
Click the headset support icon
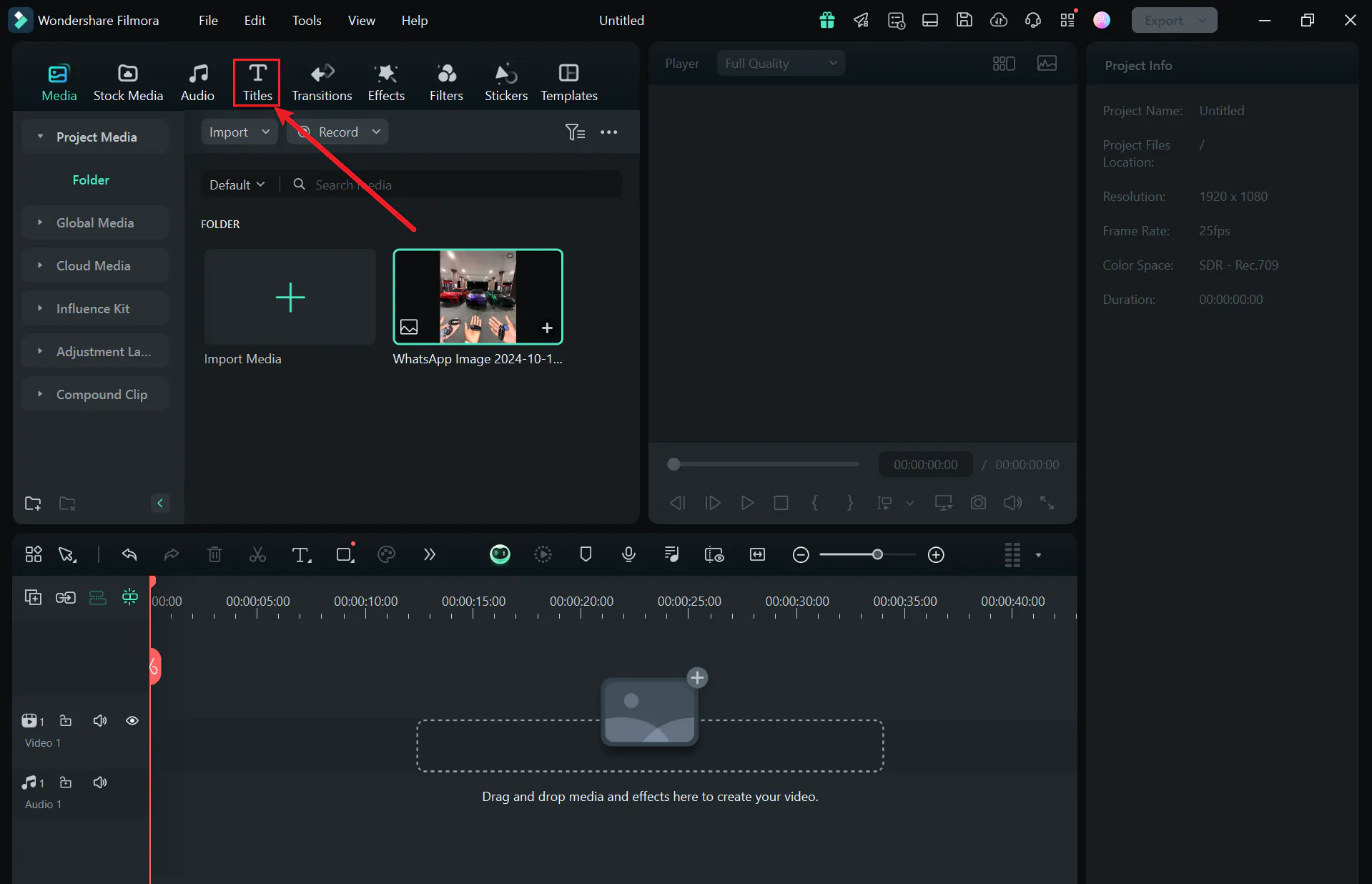coord(1032,20)
